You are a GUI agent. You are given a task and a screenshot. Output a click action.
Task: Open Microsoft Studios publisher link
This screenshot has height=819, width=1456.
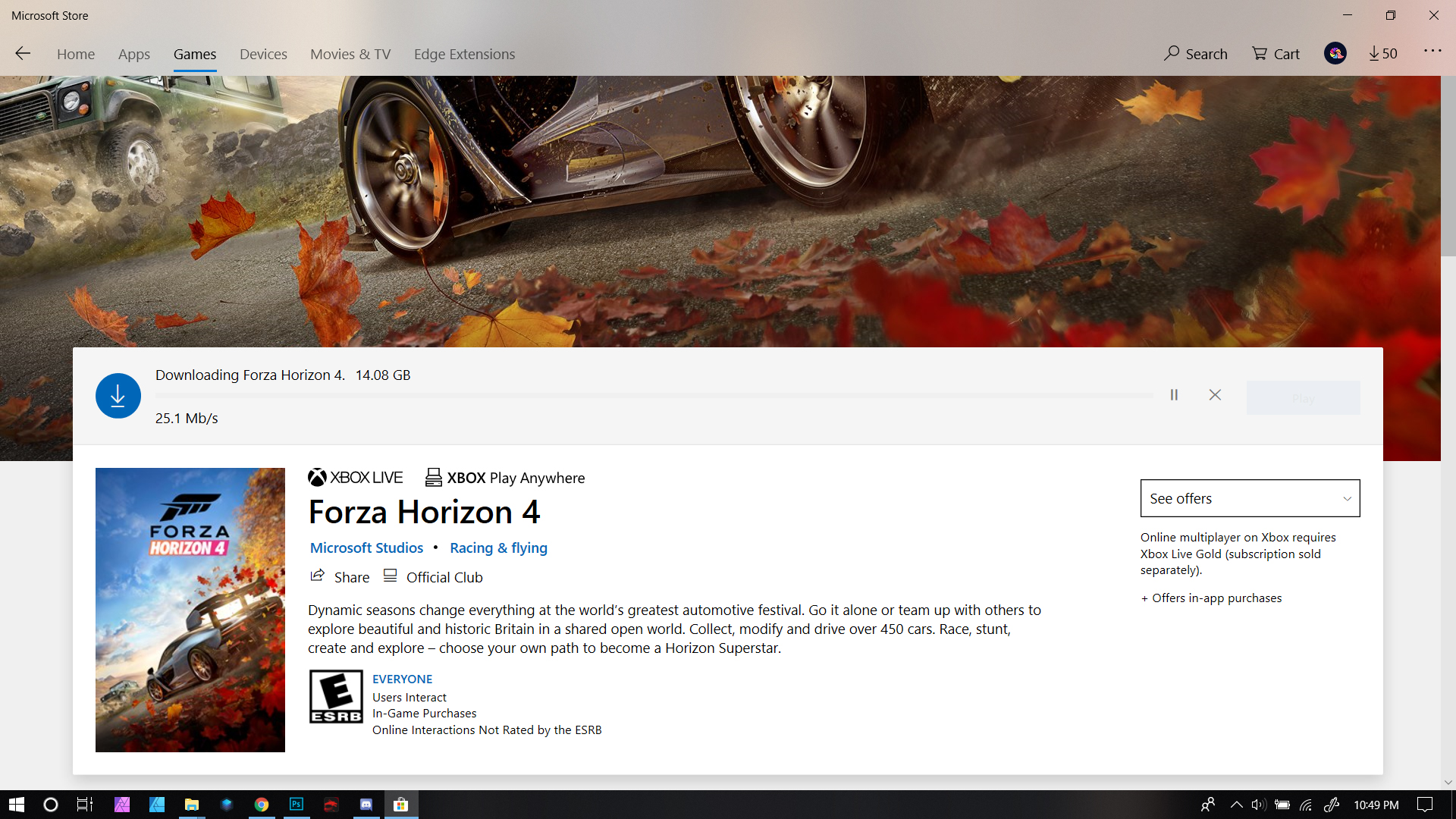[x=366, y=548]
